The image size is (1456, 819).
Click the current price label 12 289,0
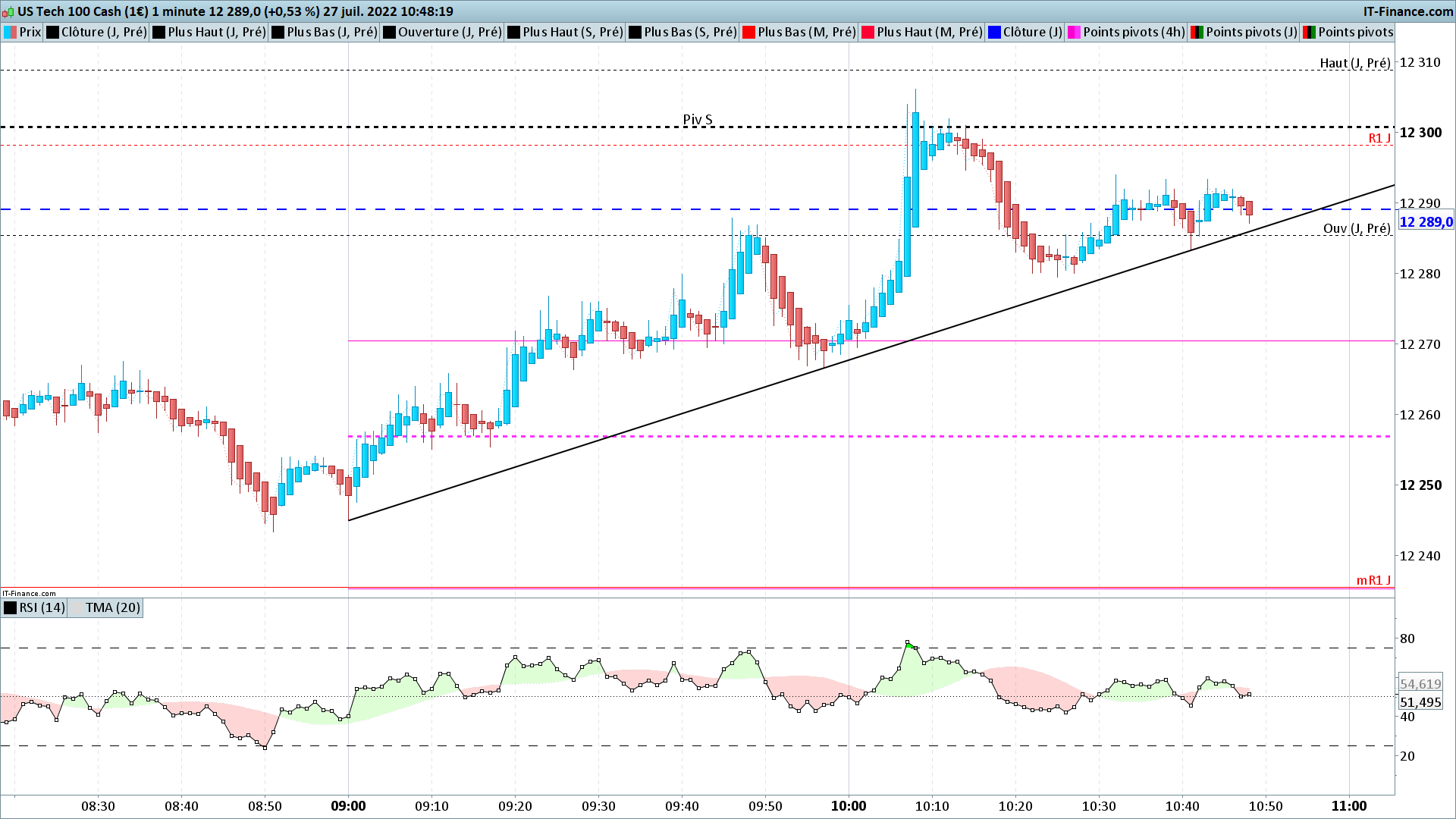click(1426, 222)
